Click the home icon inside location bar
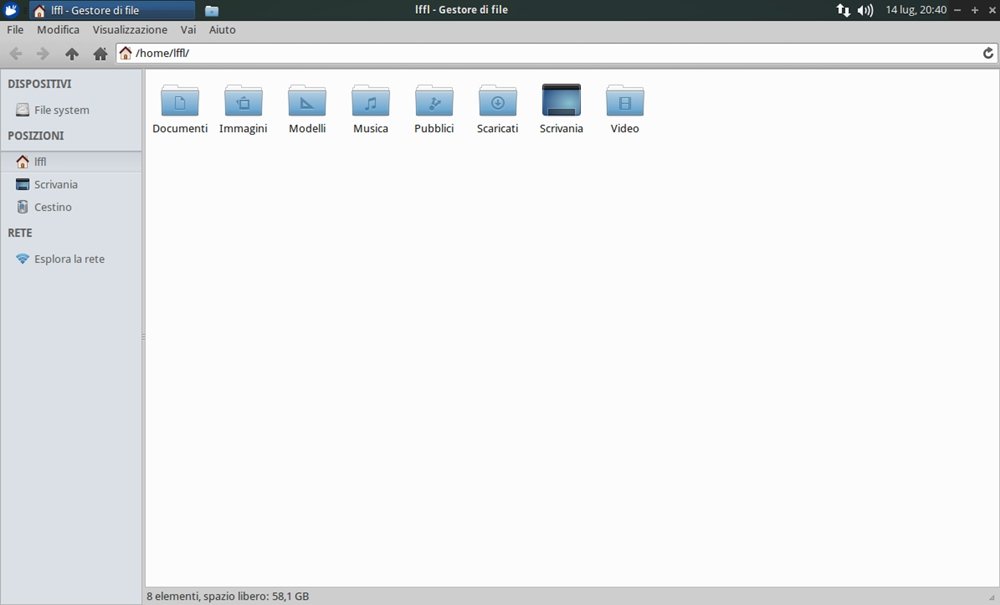 click(126, 53)
